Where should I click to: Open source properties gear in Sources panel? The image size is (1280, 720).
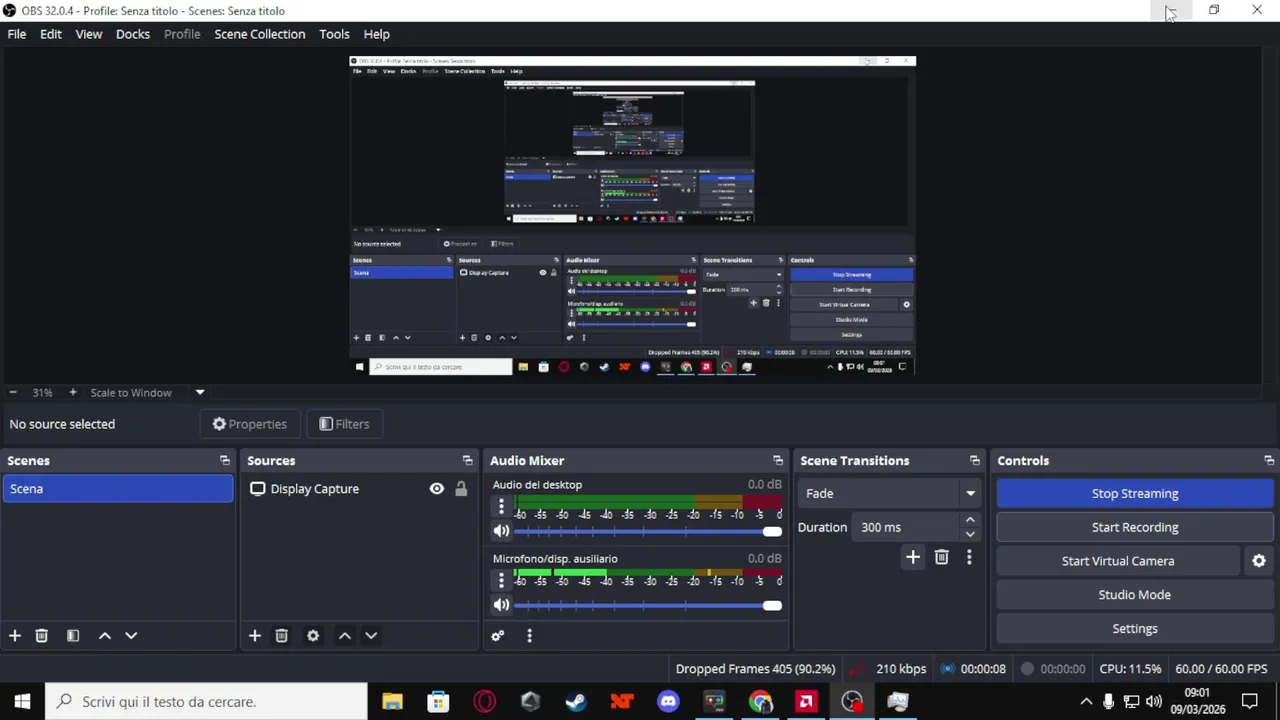(313, 635)
